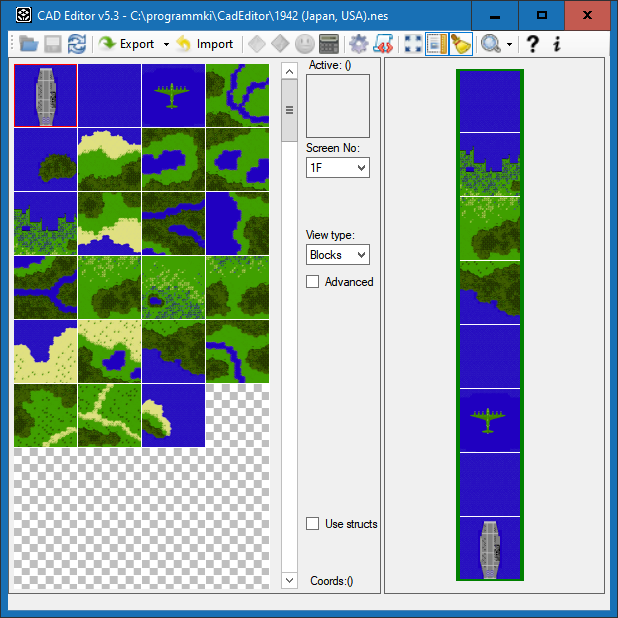Select the single wide lake block
The width and height of the screenshot is (618, 618).
[173, 160]
